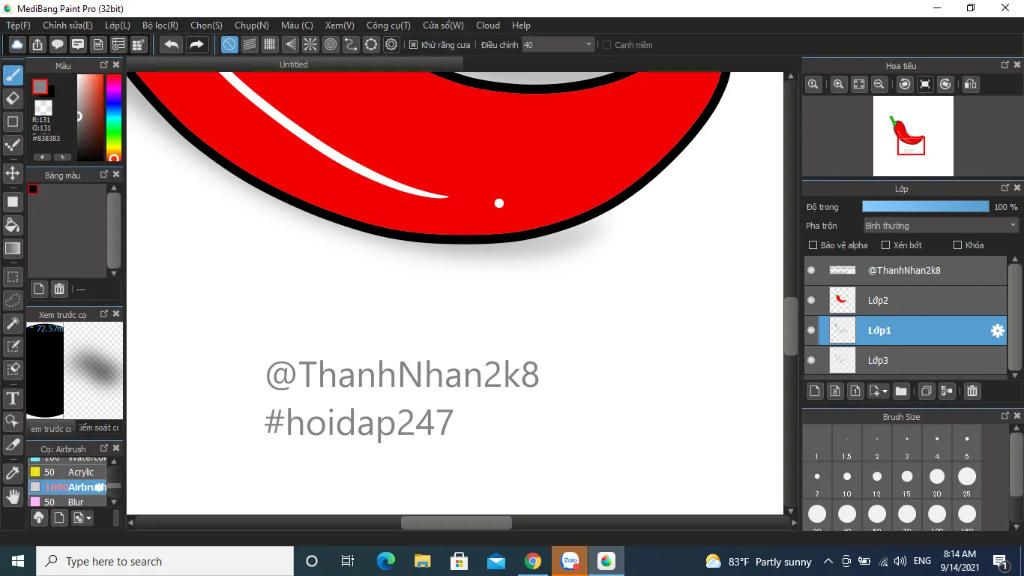Hide the Lớp3 layer
Image resolution: width=1024 pixels, height=576 pixels.
click(811, 360)
